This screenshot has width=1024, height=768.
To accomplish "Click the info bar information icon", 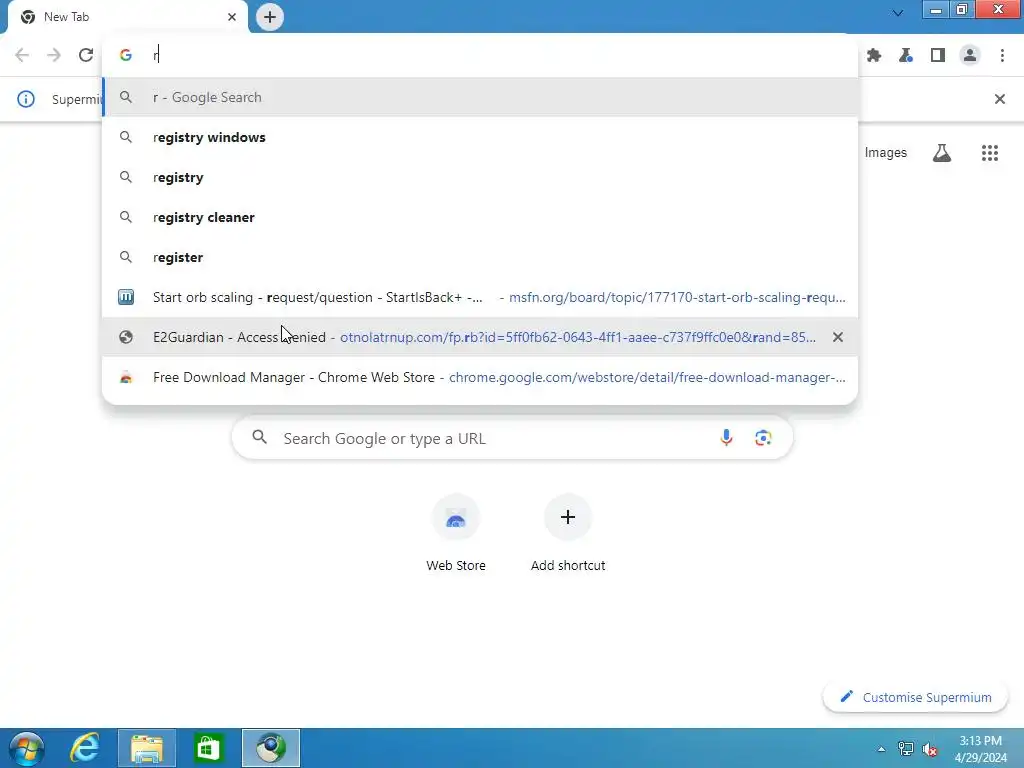I will coord(25,99).
